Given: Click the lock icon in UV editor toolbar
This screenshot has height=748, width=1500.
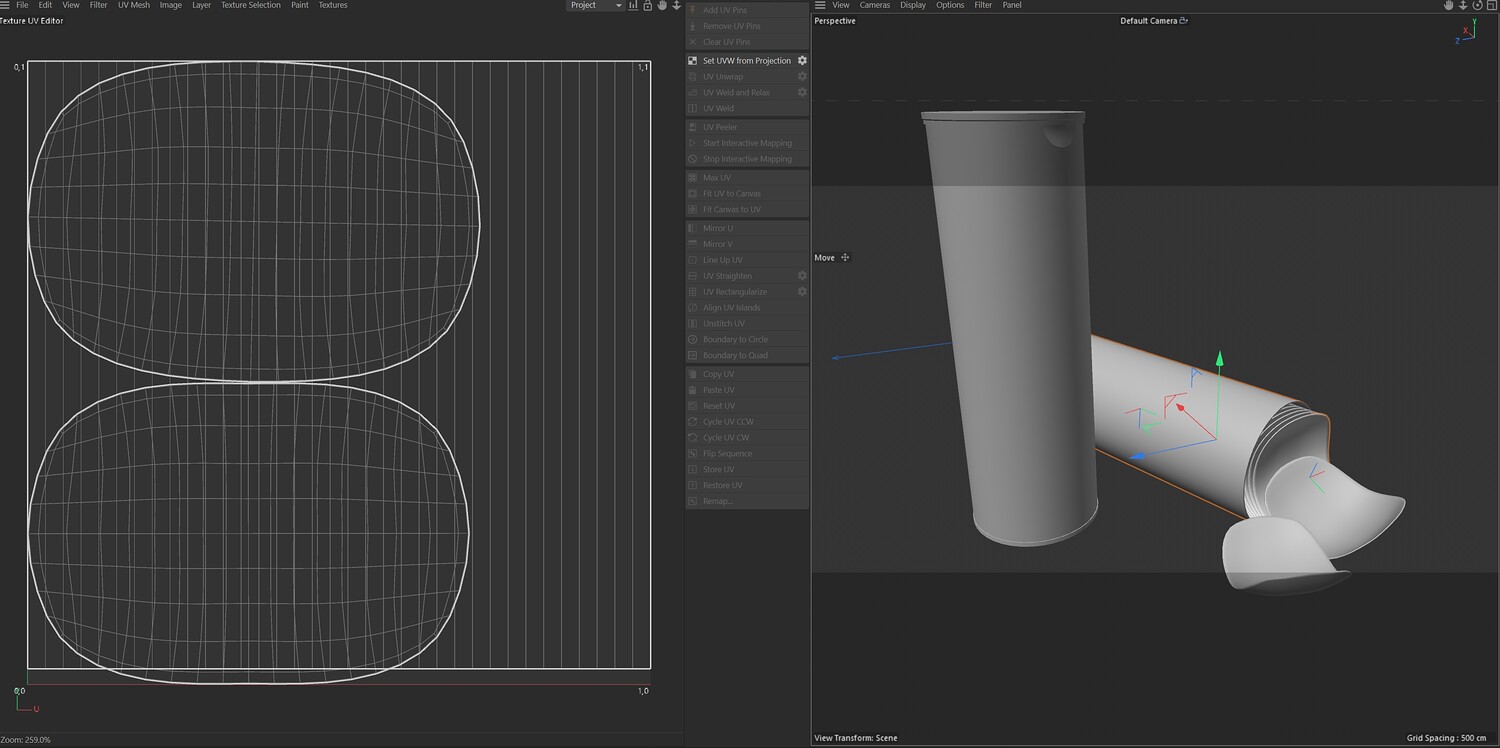Looking at the screenshot, I should pyautogui.click(x=648, y=6).
